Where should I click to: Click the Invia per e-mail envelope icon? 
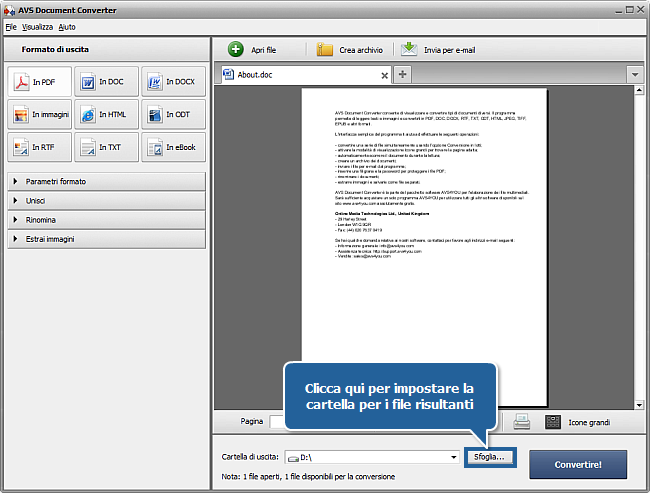(x=409, y=49)
